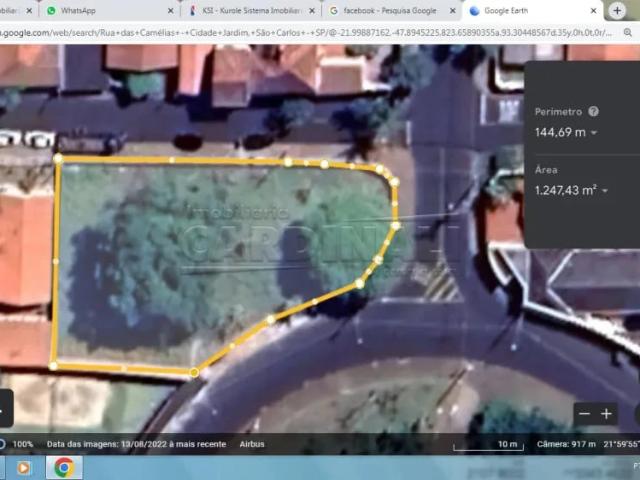The image size is (640, 480).
Task: Click the Google Earth tab favicon
Action: [474, 11]
